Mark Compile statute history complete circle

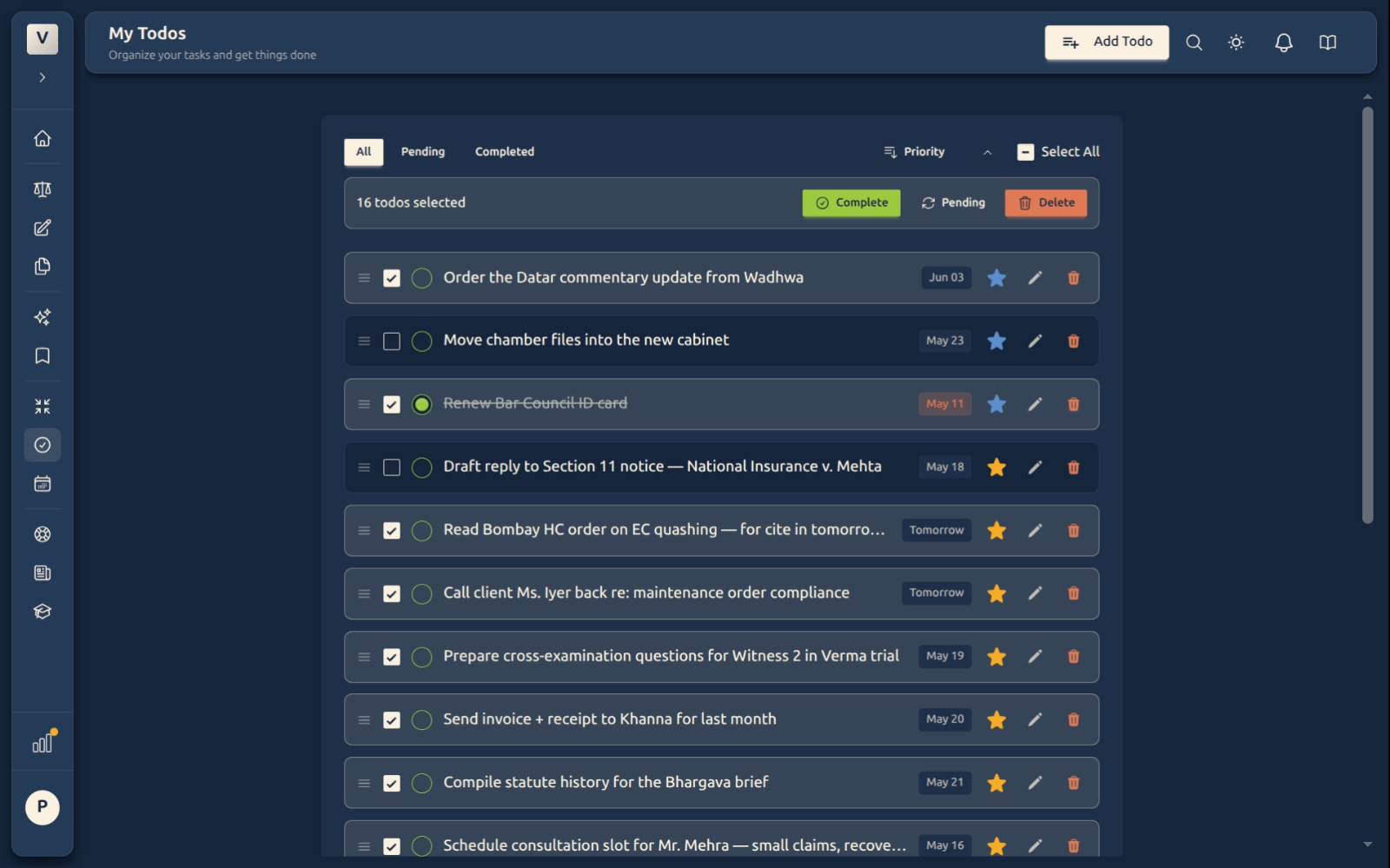(421, 784)
